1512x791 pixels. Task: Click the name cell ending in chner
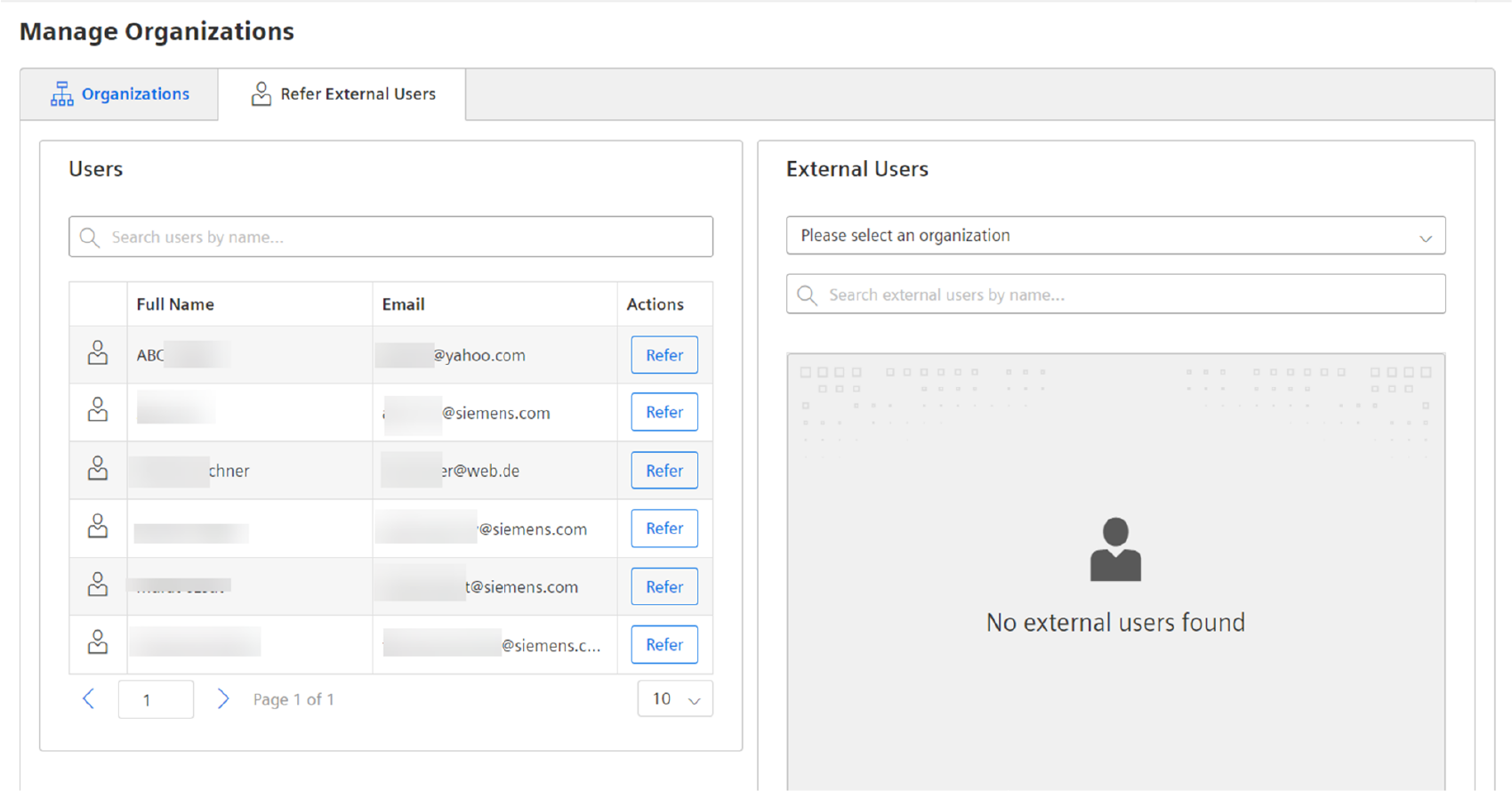pos(250,471)
